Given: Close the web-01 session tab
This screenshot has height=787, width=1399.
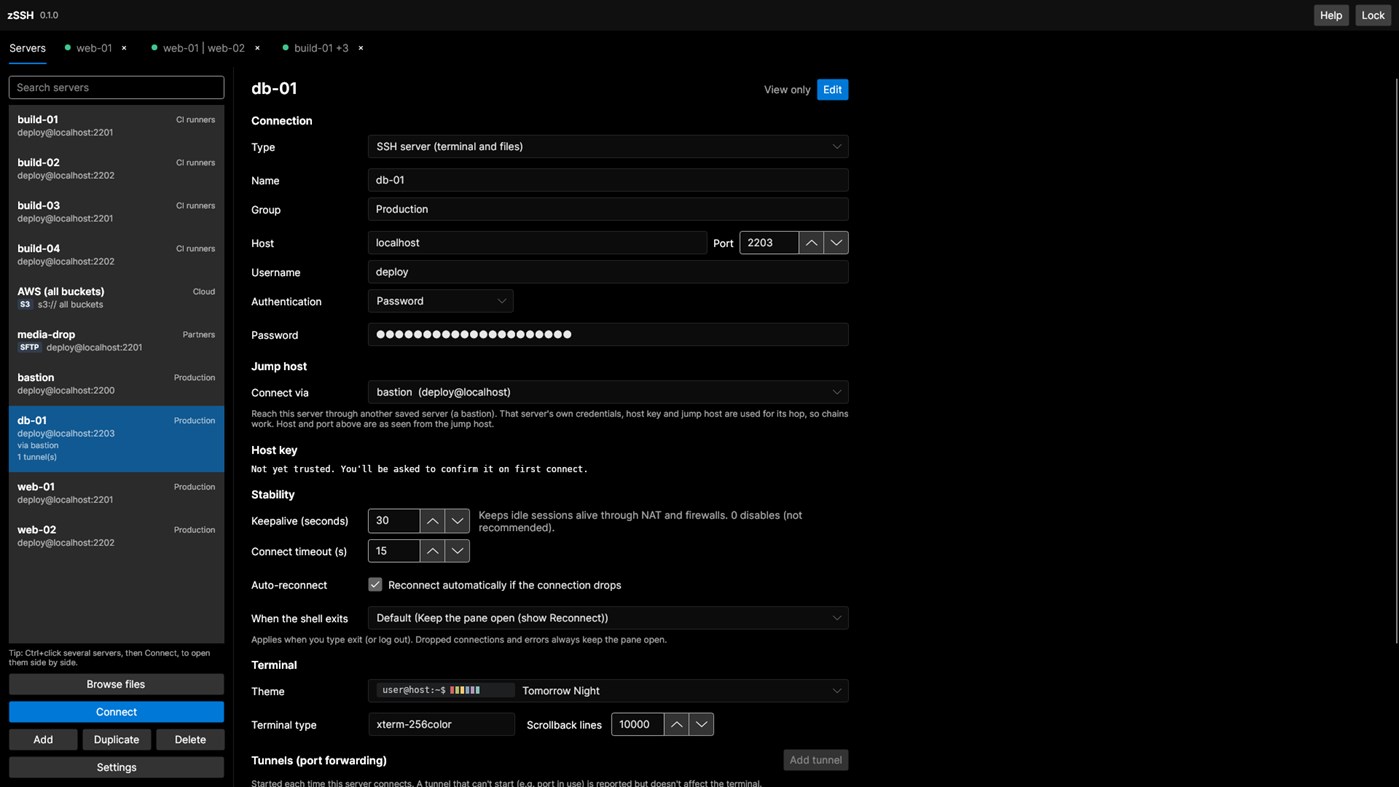Looking at the screenshot, I should (x=124, y=48).
